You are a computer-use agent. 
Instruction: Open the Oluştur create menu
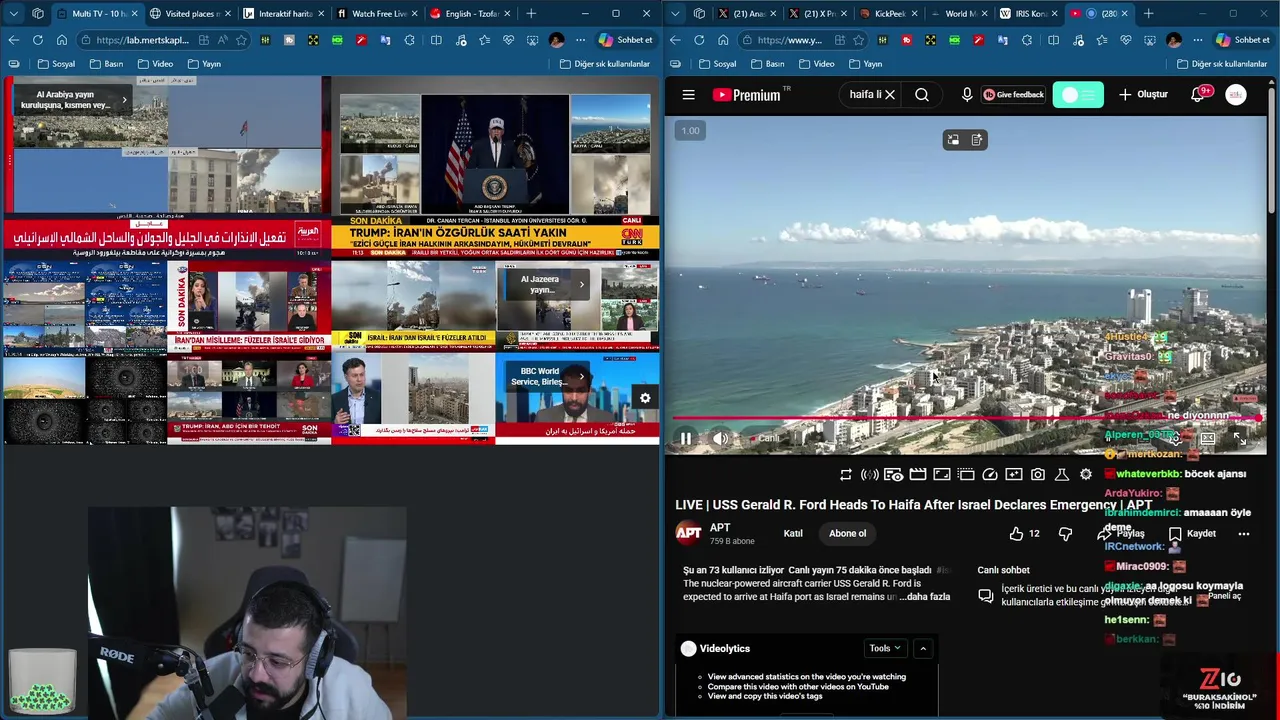pyautogui.click(x=1143, y=95)
